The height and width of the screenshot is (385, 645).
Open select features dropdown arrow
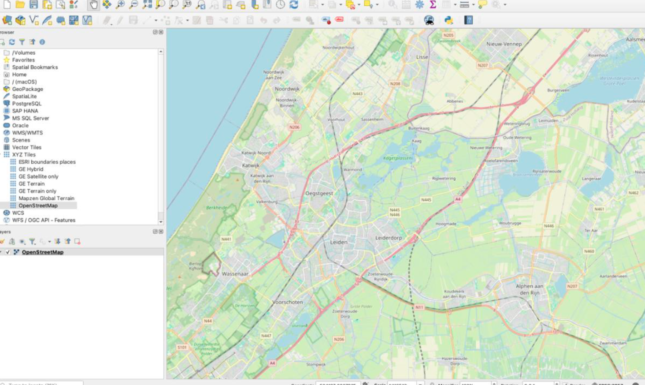coord(322,5)
